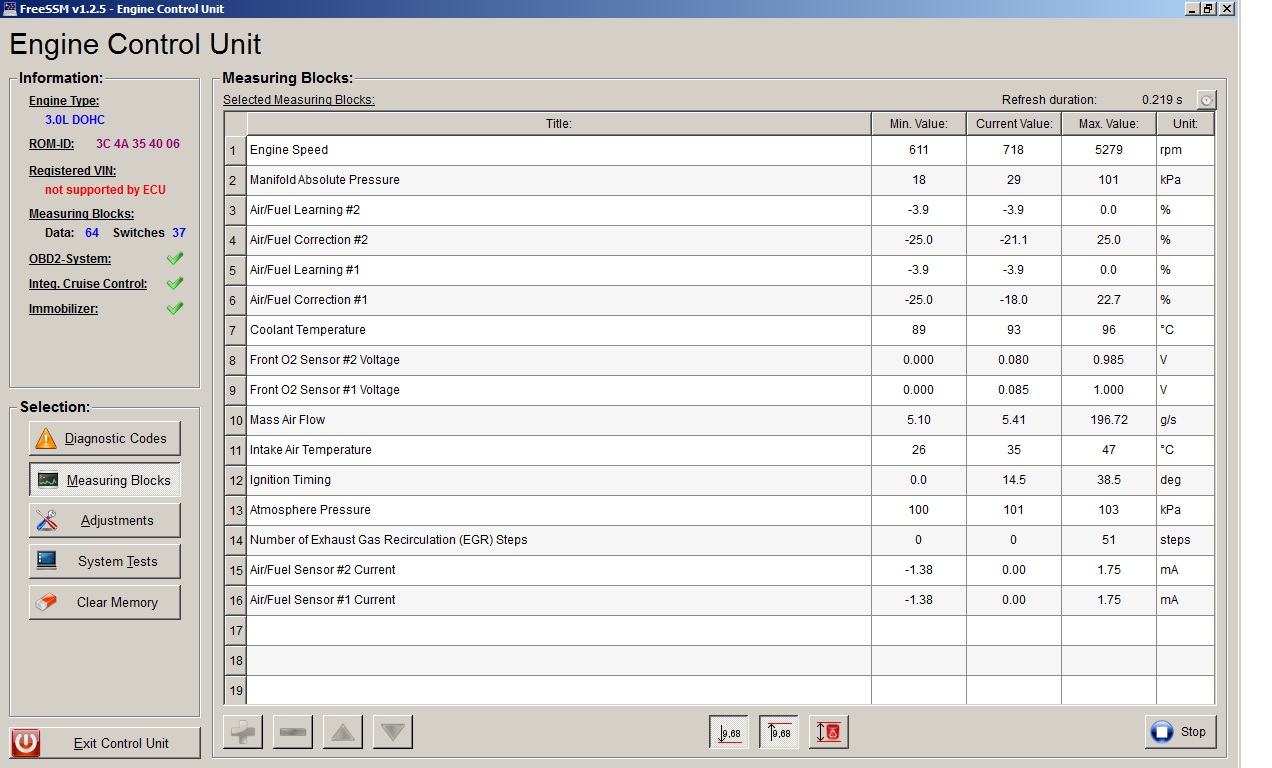The image size is (1272, 768).
Task: Reset the min/max values with red icon
Action: [829, 732]
